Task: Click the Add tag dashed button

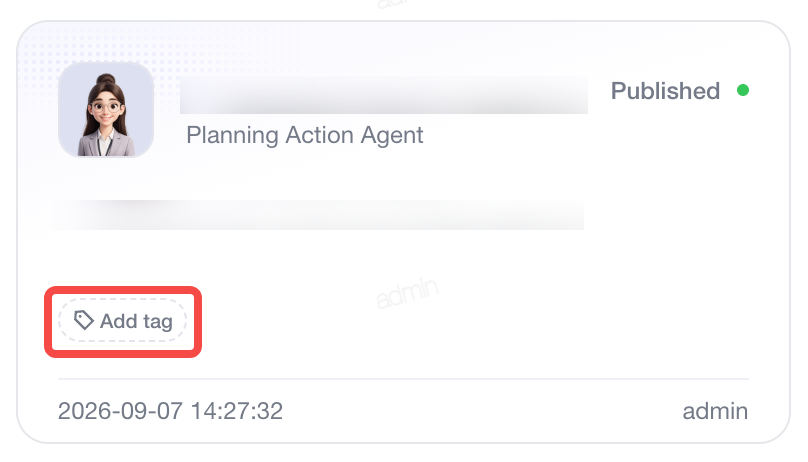Action: [123, 320]
